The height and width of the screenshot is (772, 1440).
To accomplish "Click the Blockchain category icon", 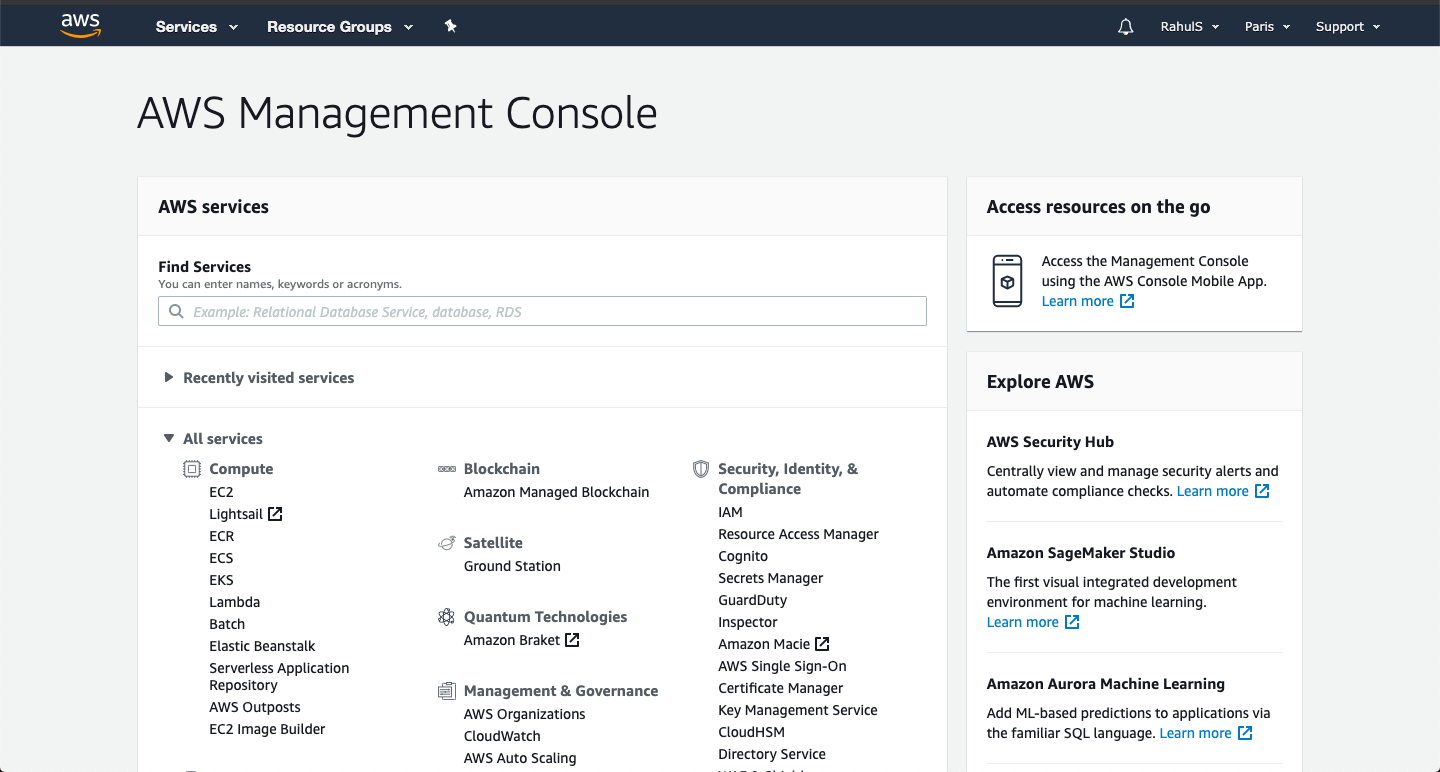I will pyautogui.click(x=445, y=468).
